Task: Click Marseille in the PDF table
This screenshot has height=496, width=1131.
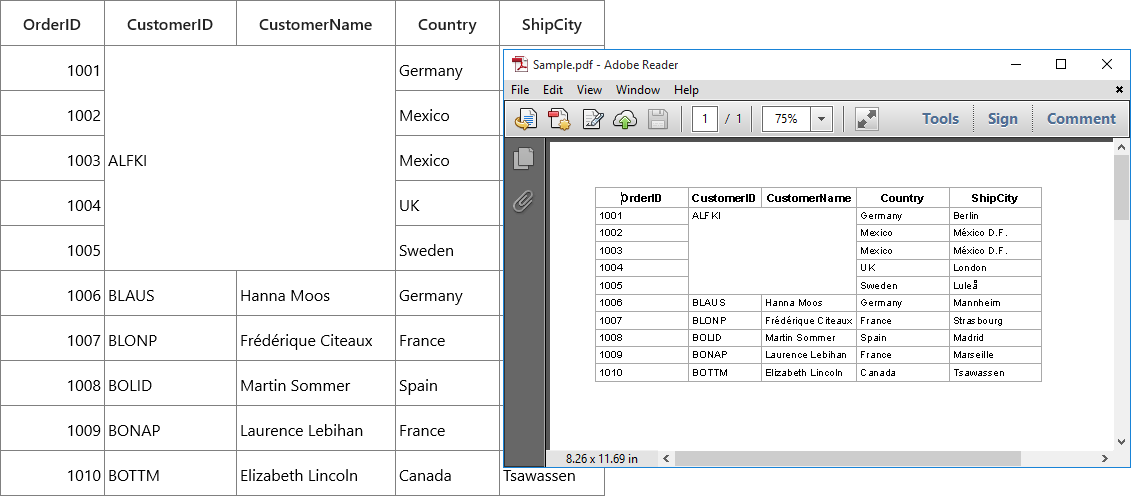Action: click(x=973, y=355)
